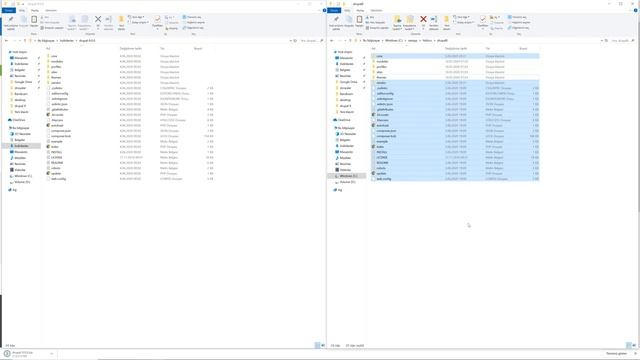Screen dimensions: 640x360
Task: Click Copy icon in left window ribbon
Action: (24, 21)
